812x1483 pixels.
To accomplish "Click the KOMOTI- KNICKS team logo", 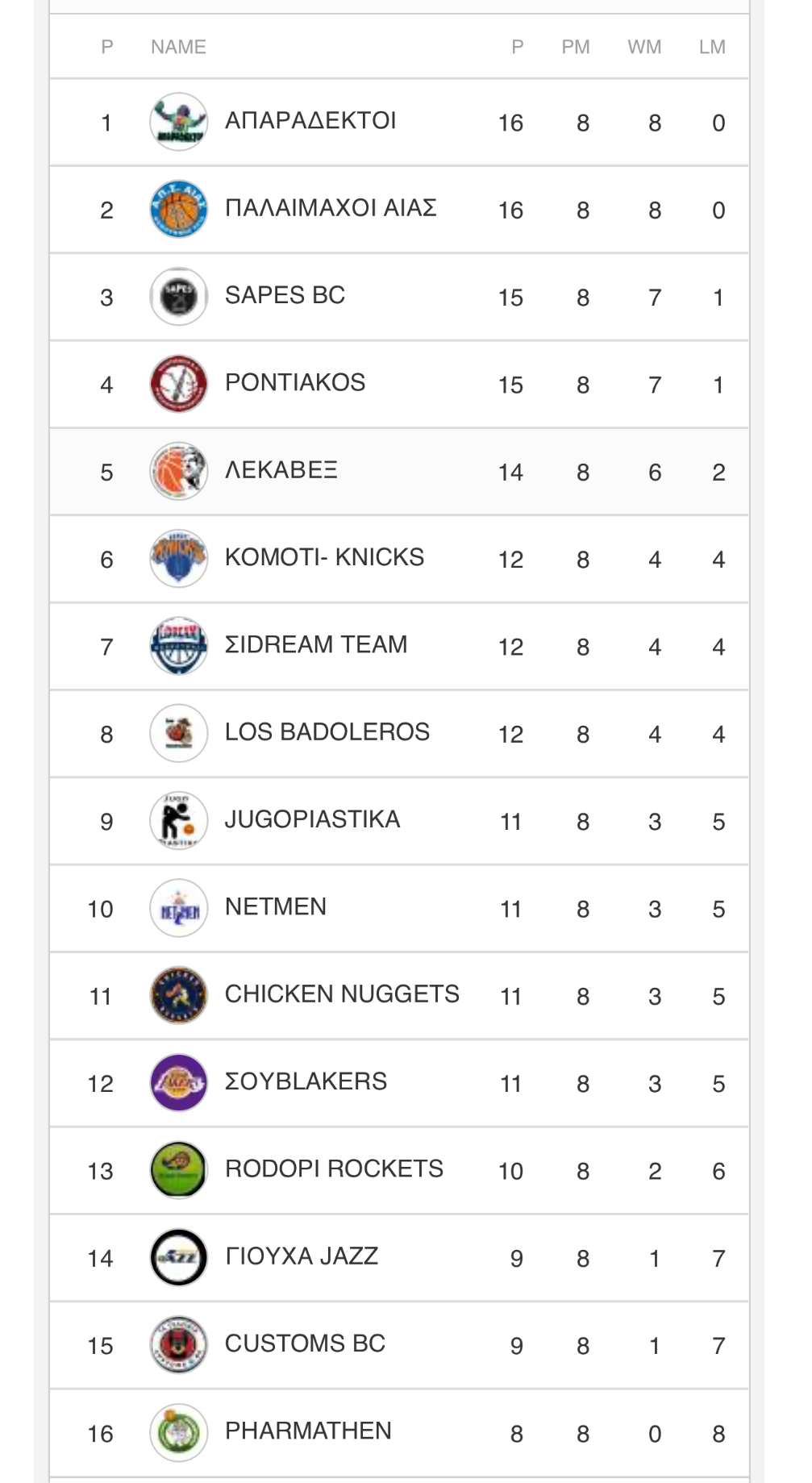I will click(179, 558).
